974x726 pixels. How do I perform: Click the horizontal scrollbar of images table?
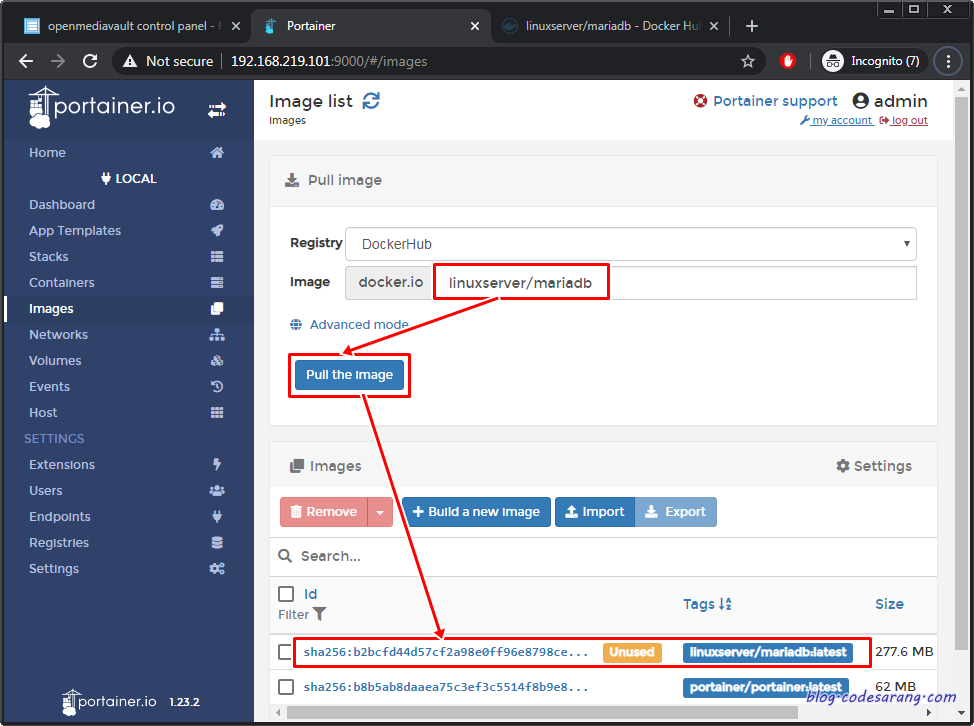[x=542, y=712]
